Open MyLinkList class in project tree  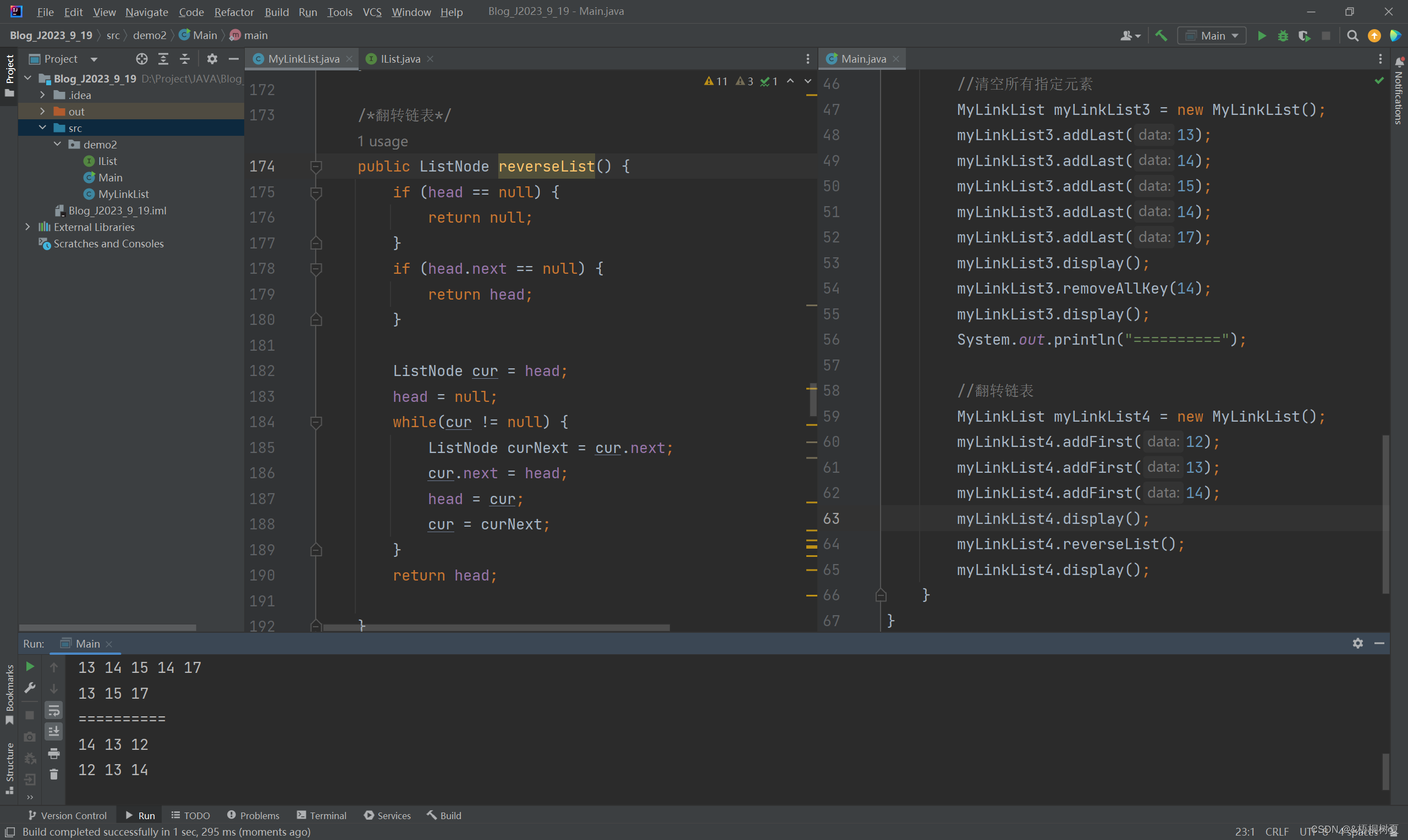[x=123, y=194]
